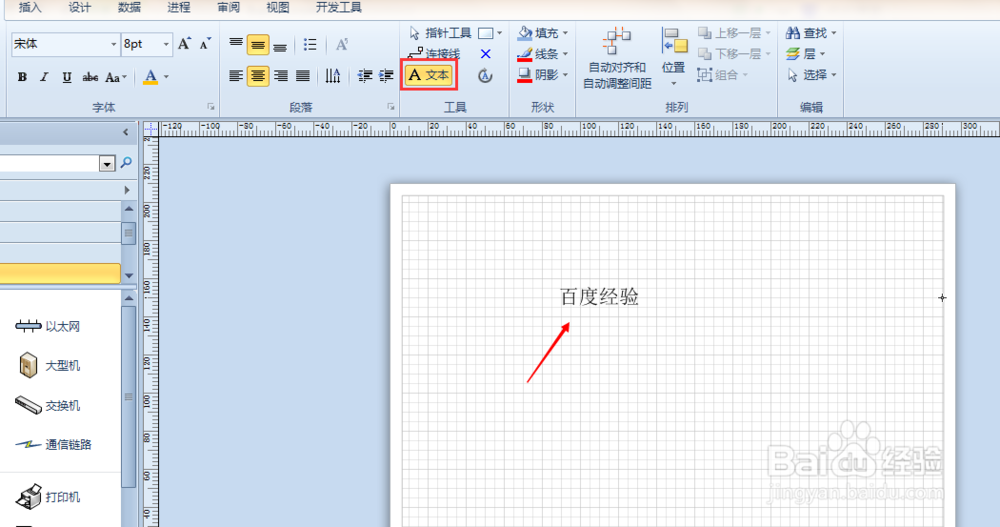Select Switch 交换机 shape
This screenshot has height=527, width=1000.
tap(48, 405)
